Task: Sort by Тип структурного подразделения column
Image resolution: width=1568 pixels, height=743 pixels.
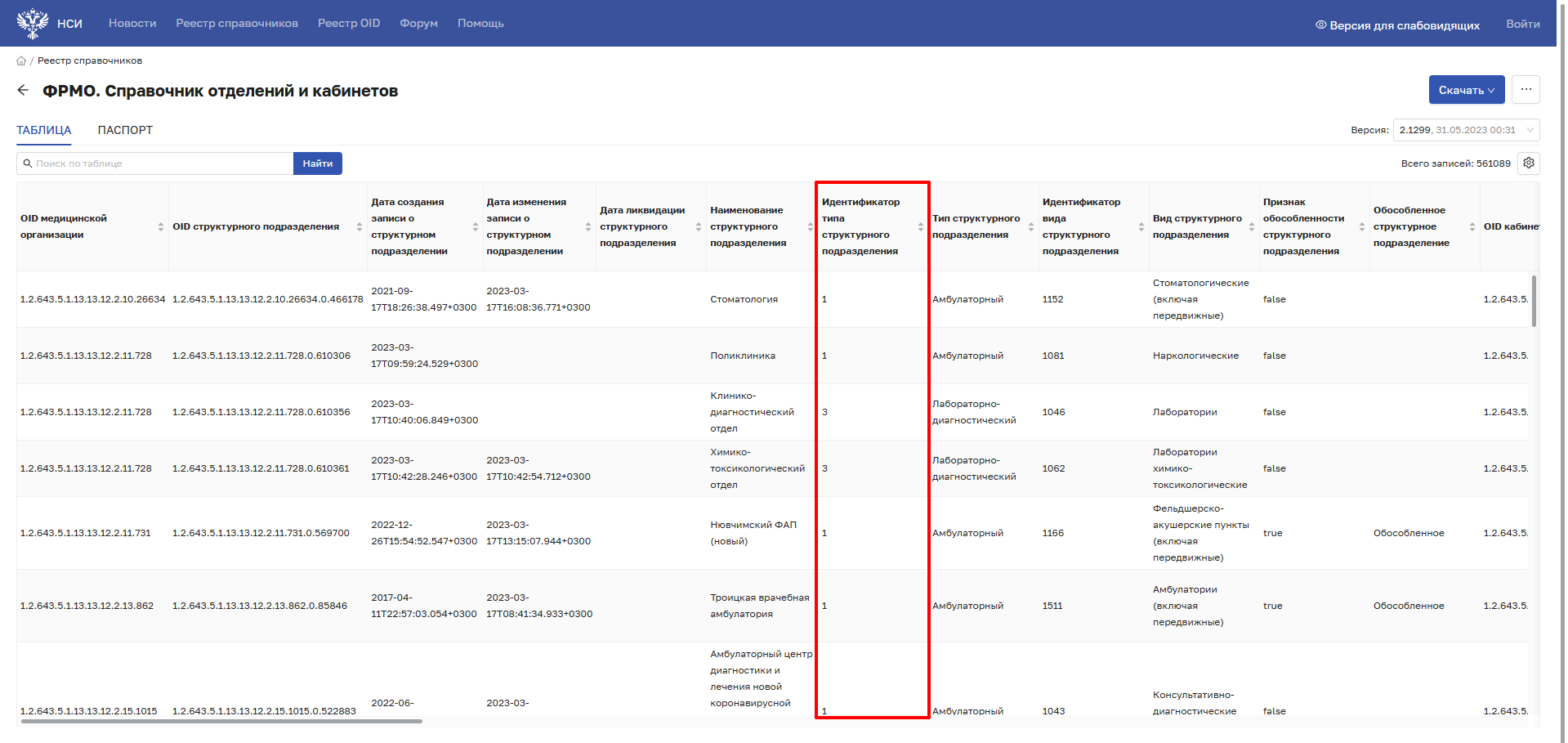Action: pos(1031,227)
